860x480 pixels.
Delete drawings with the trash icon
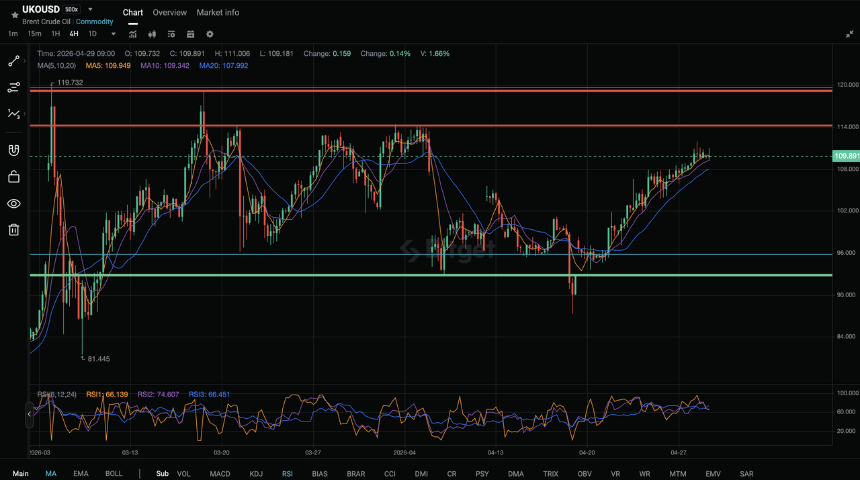[14, 230]
